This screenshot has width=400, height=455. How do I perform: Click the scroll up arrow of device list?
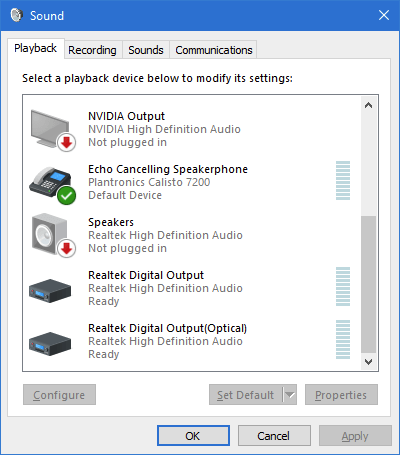tap(368, 105)
